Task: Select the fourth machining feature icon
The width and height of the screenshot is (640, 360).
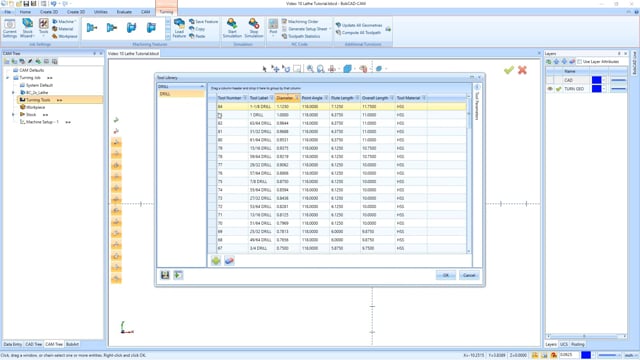Action: pos(151,28)
